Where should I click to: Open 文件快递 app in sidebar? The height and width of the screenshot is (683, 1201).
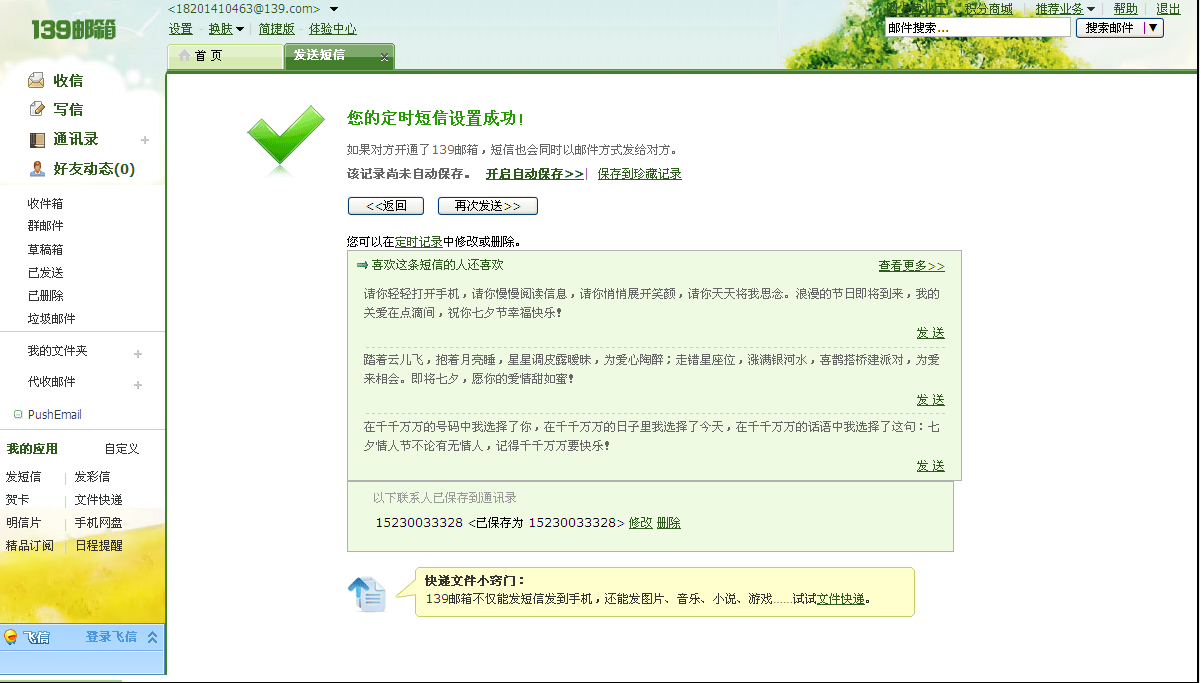[99, 500]
